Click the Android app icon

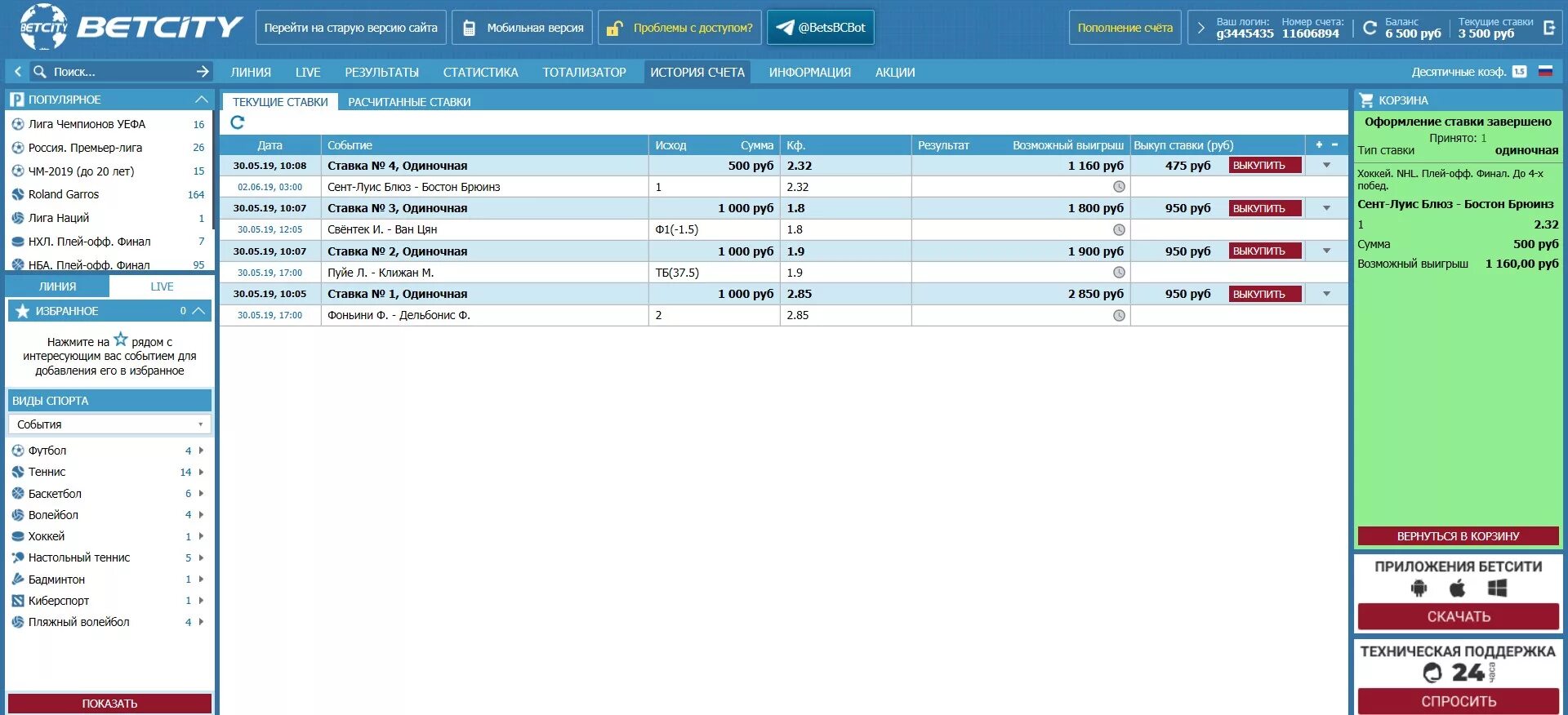click(x=1419, y=588)
